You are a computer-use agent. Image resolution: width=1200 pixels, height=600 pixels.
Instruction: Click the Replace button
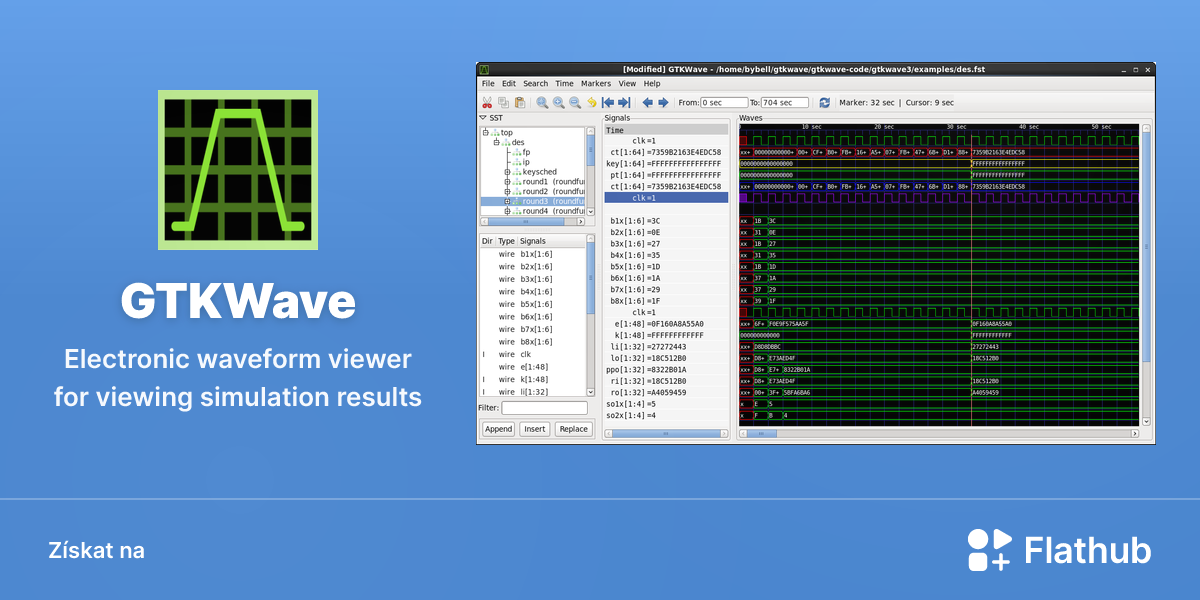click(x=573, y=429)
